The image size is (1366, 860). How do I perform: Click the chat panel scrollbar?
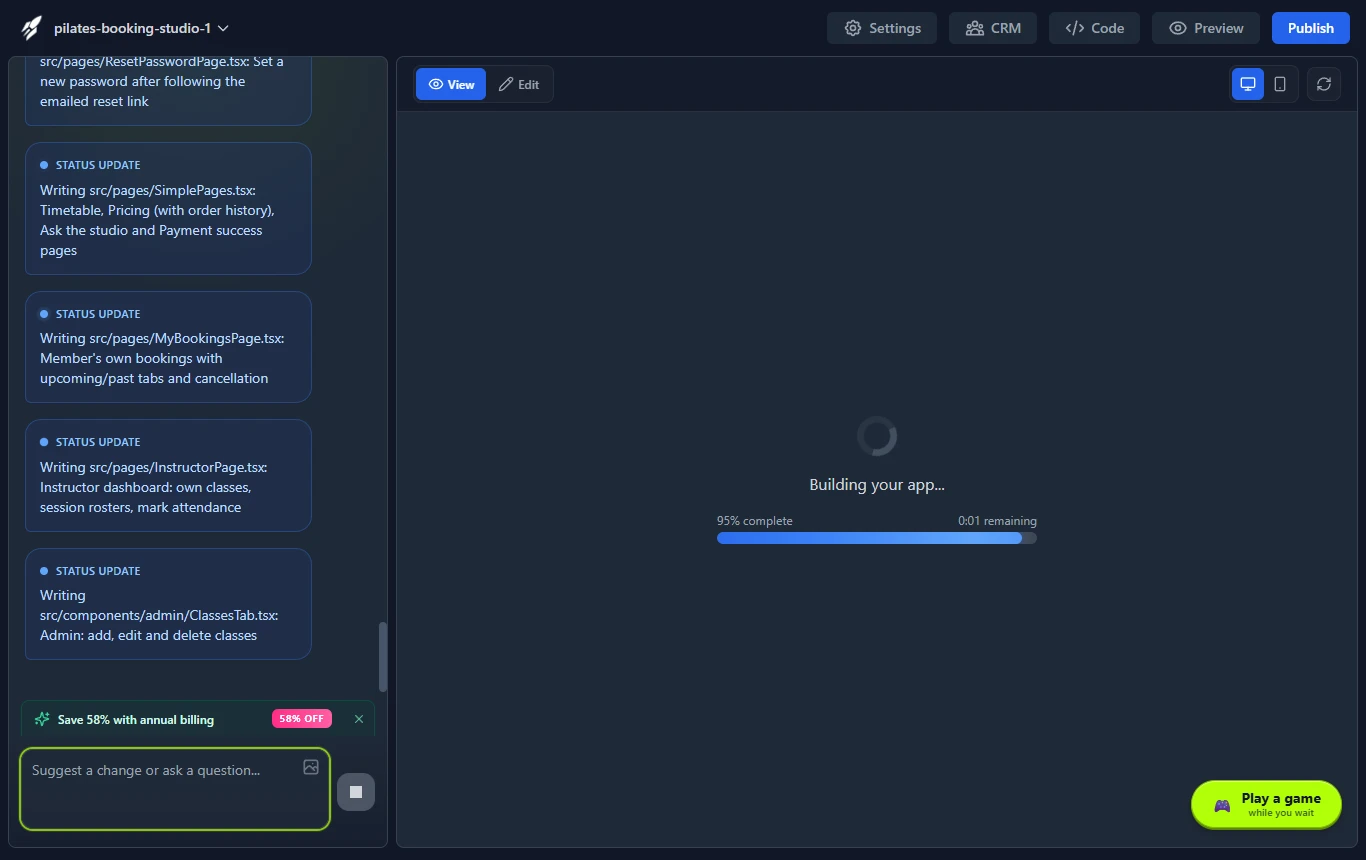pos(383,657)
